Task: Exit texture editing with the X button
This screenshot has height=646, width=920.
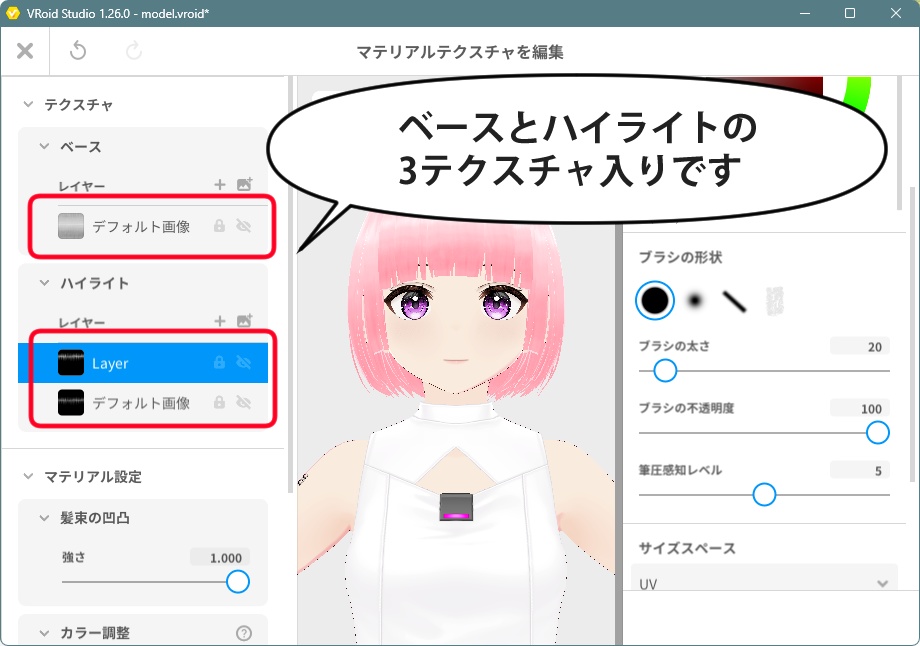Action: click(x=25, y=52)
